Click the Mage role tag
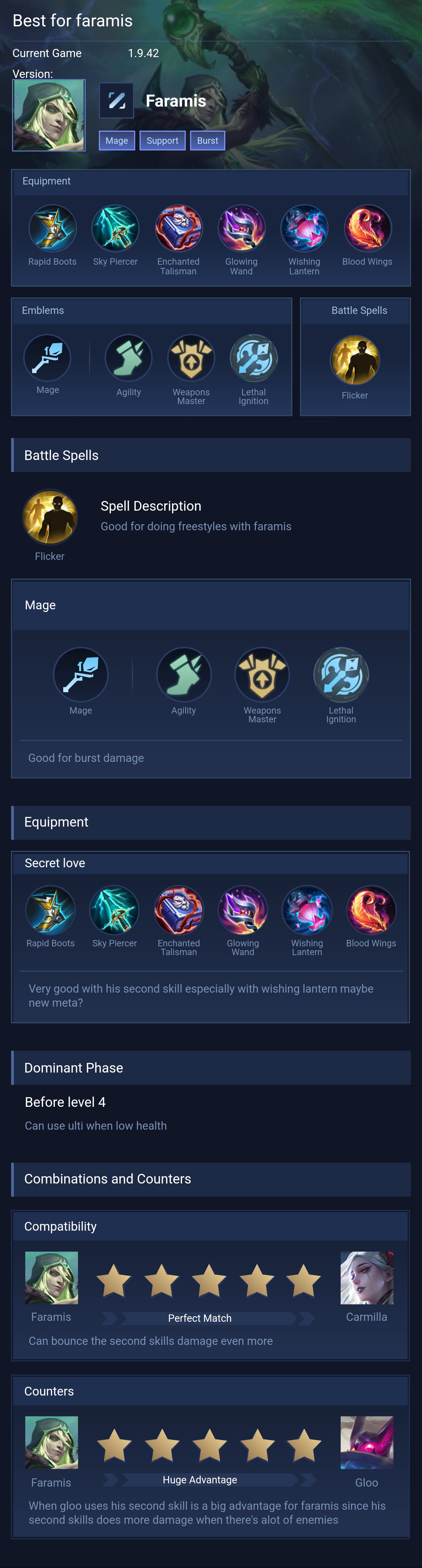Image resolution: width=422 pixels, height=1568 pixels. click(117, 141)
